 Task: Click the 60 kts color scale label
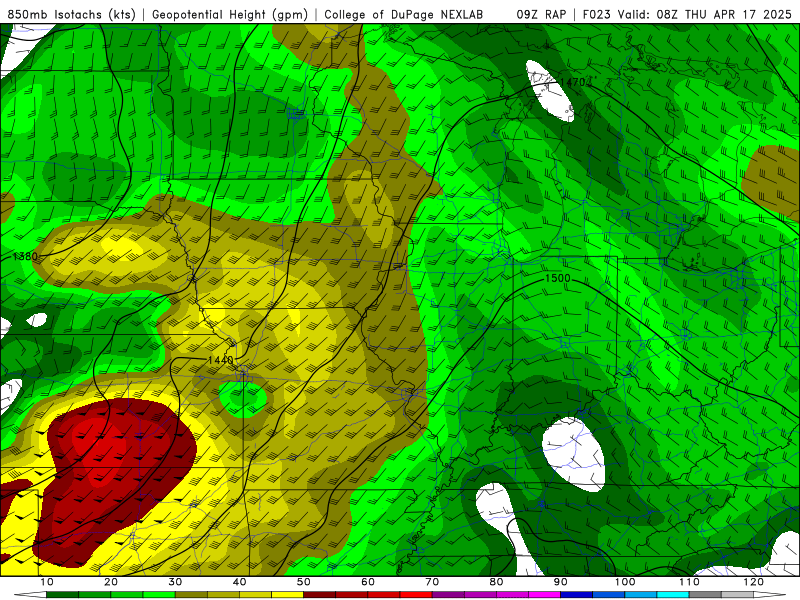coord(368,582)
